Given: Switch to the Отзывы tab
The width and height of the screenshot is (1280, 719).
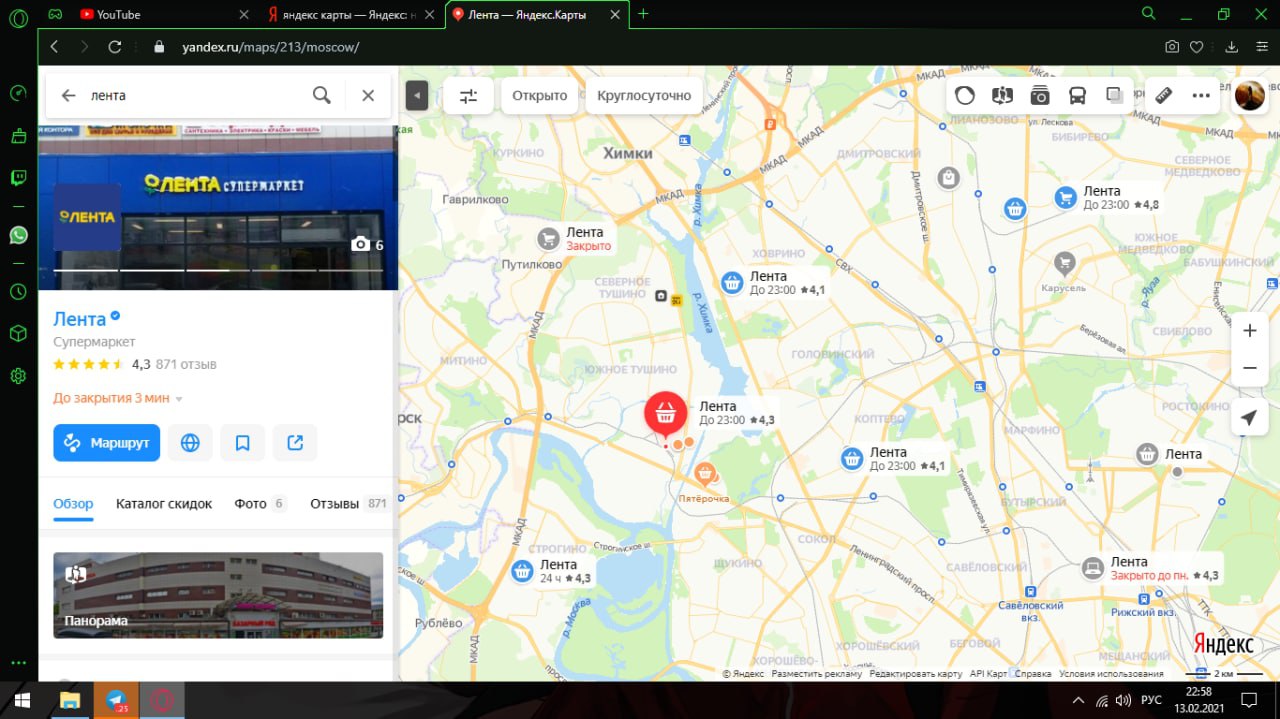Looking at the screenshot, I should (x=349, y=504).
